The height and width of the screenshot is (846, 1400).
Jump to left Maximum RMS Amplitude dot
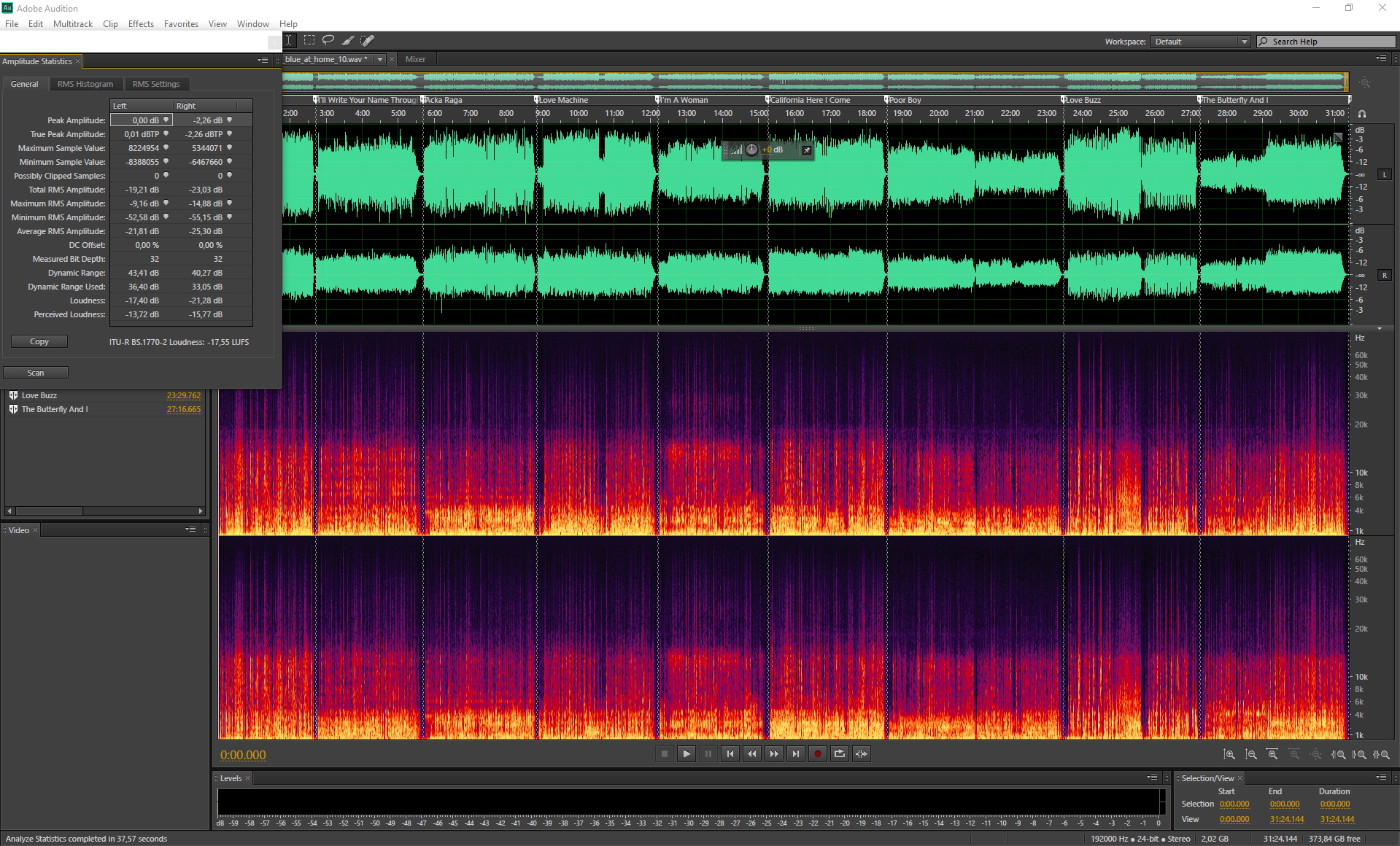[x=166, y=203]
